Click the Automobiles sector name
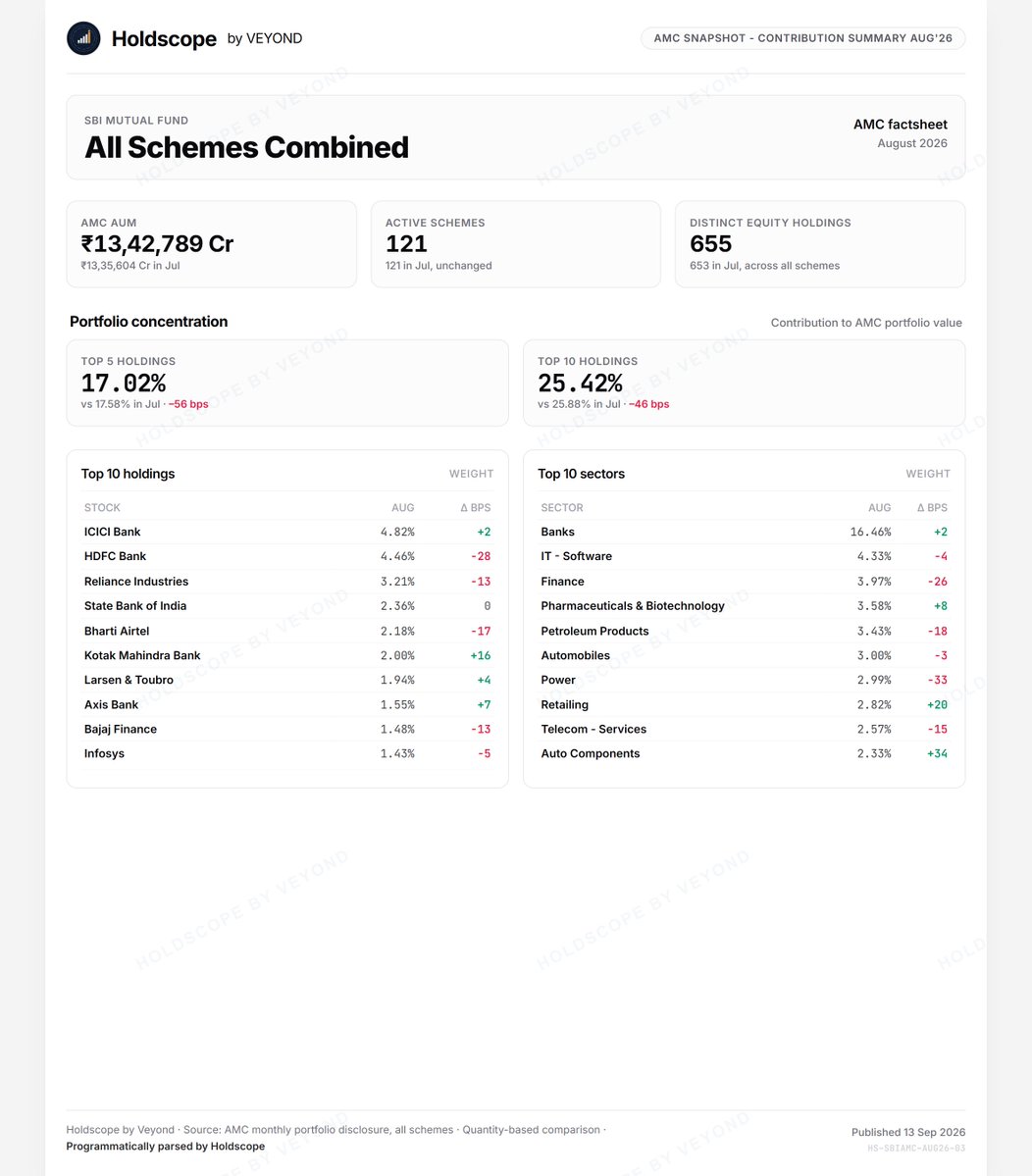The image size is (1032, 1176). [x=575, y=655]
